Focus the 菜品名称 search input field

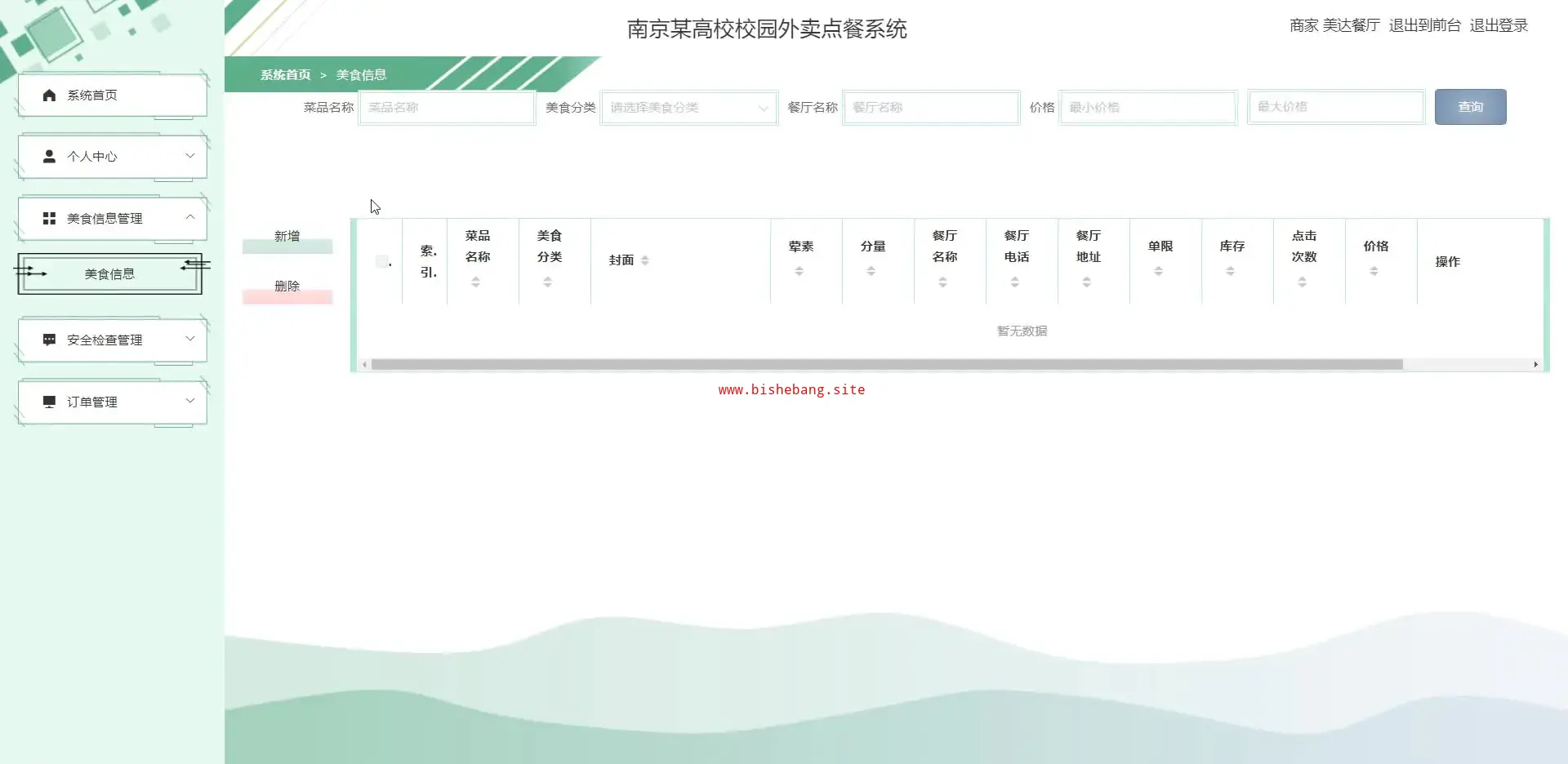[447, 108]
